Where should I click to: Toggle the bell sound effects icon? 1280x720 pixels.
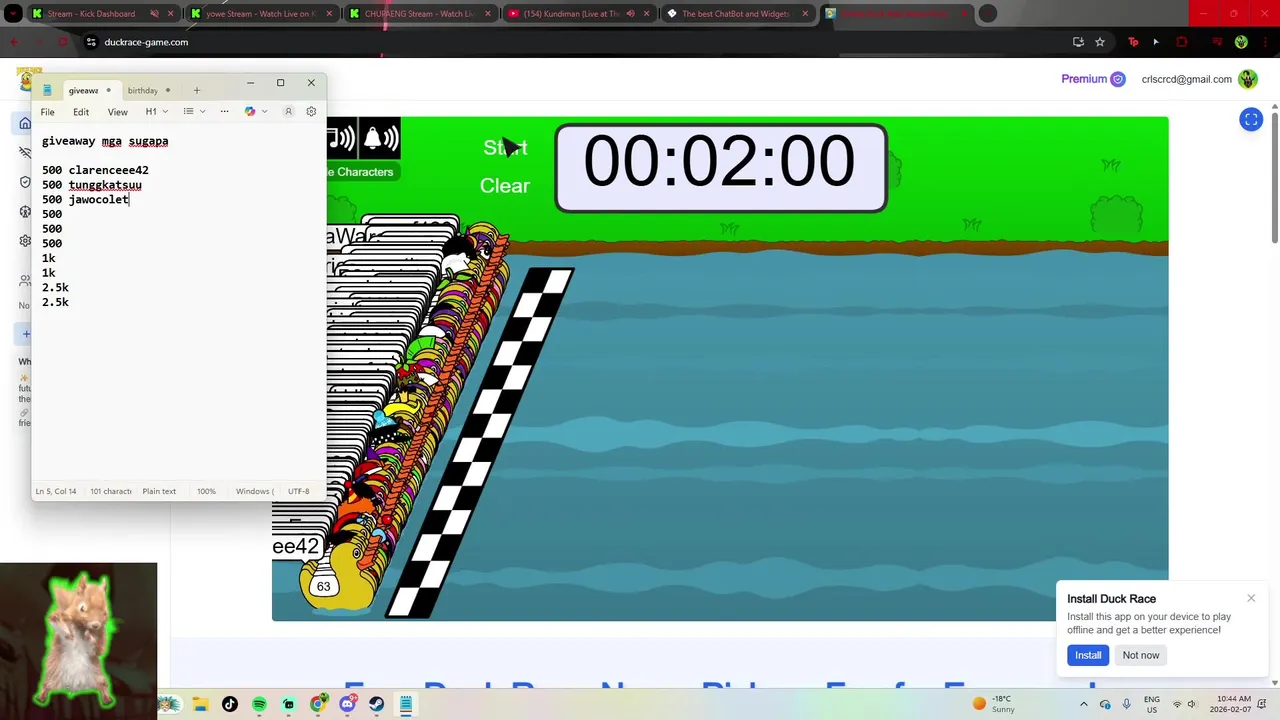pos(379,138)
